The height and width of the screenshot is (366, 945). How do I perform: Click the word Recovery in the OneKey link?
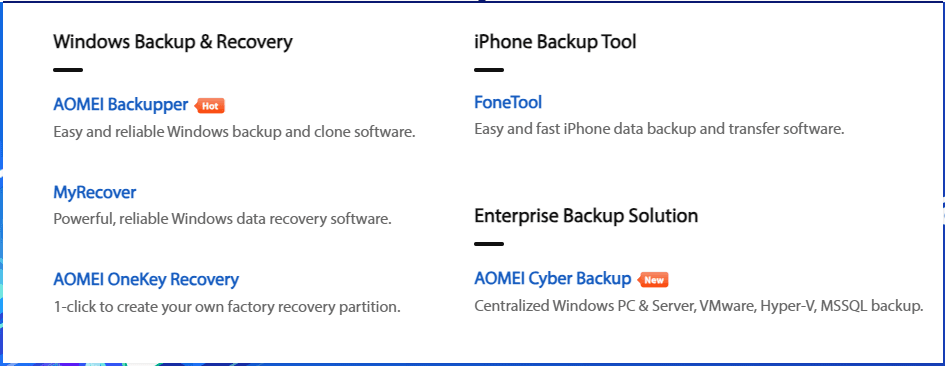(x=204, y=279)
